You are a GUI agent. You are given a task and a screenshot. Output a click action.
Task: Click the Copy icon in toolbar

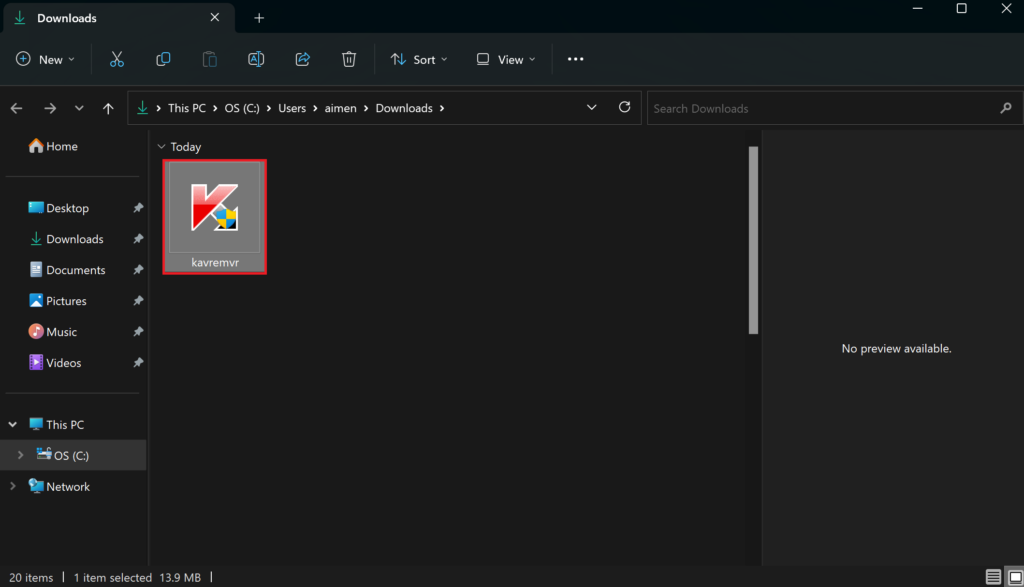point(163,59)
